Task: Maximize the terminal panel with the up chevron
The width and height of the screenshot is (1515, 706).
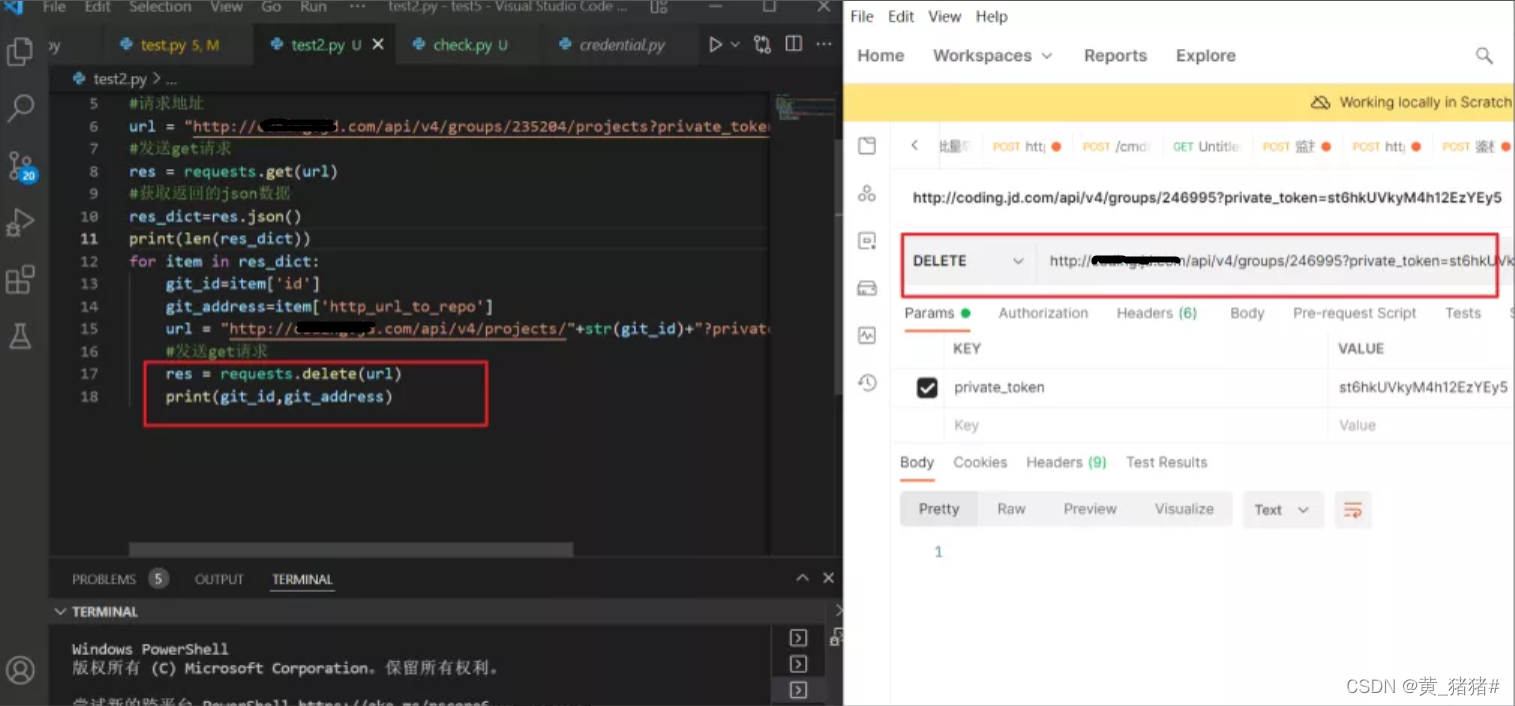Action: (802, 578)
